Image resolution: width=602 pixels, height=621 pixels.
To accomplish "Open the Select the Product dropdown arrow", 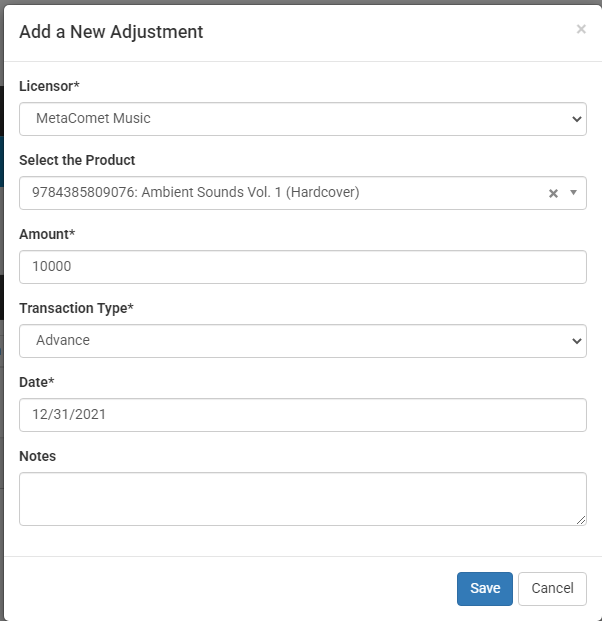I will [x=573, y=193].
